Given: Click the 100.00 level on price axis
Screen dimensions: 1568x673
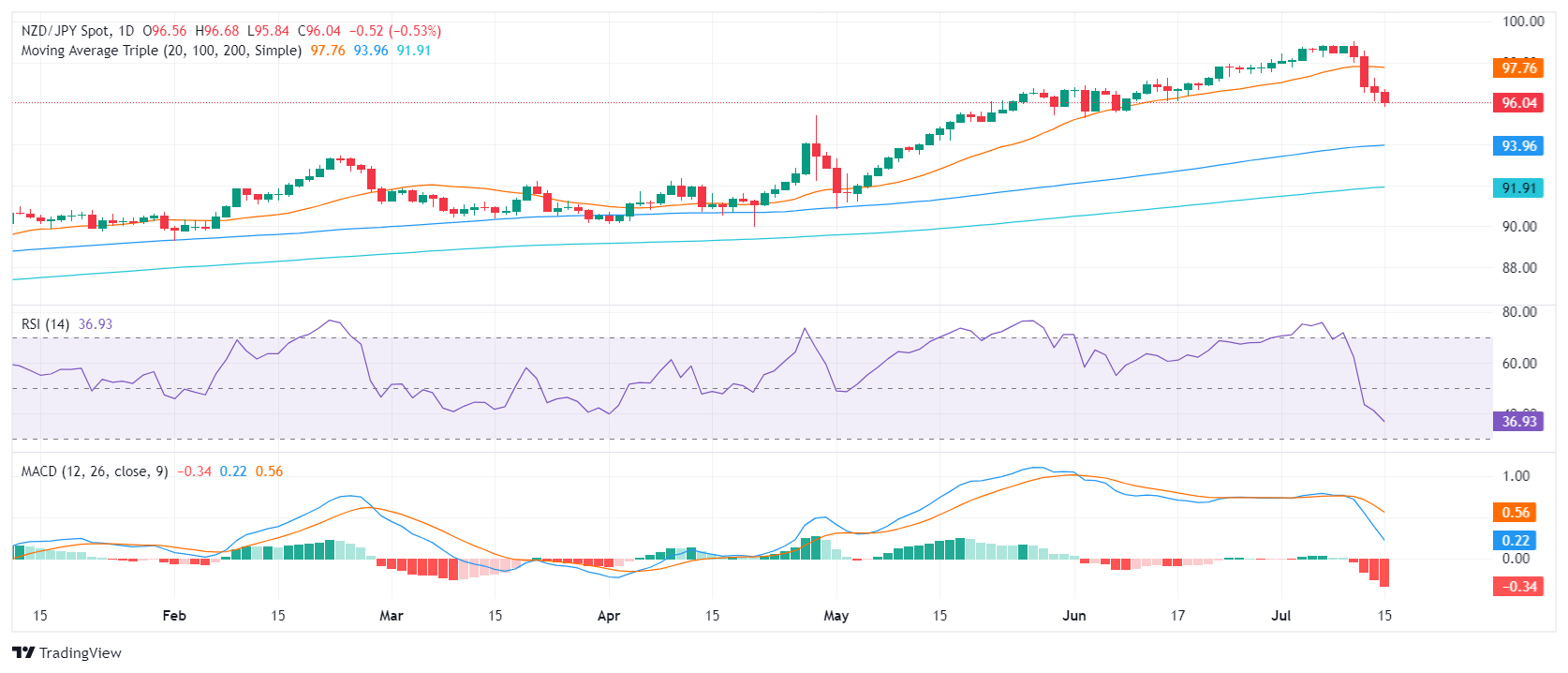Looking at the screenshot, I should click(x=1522, y=22).
